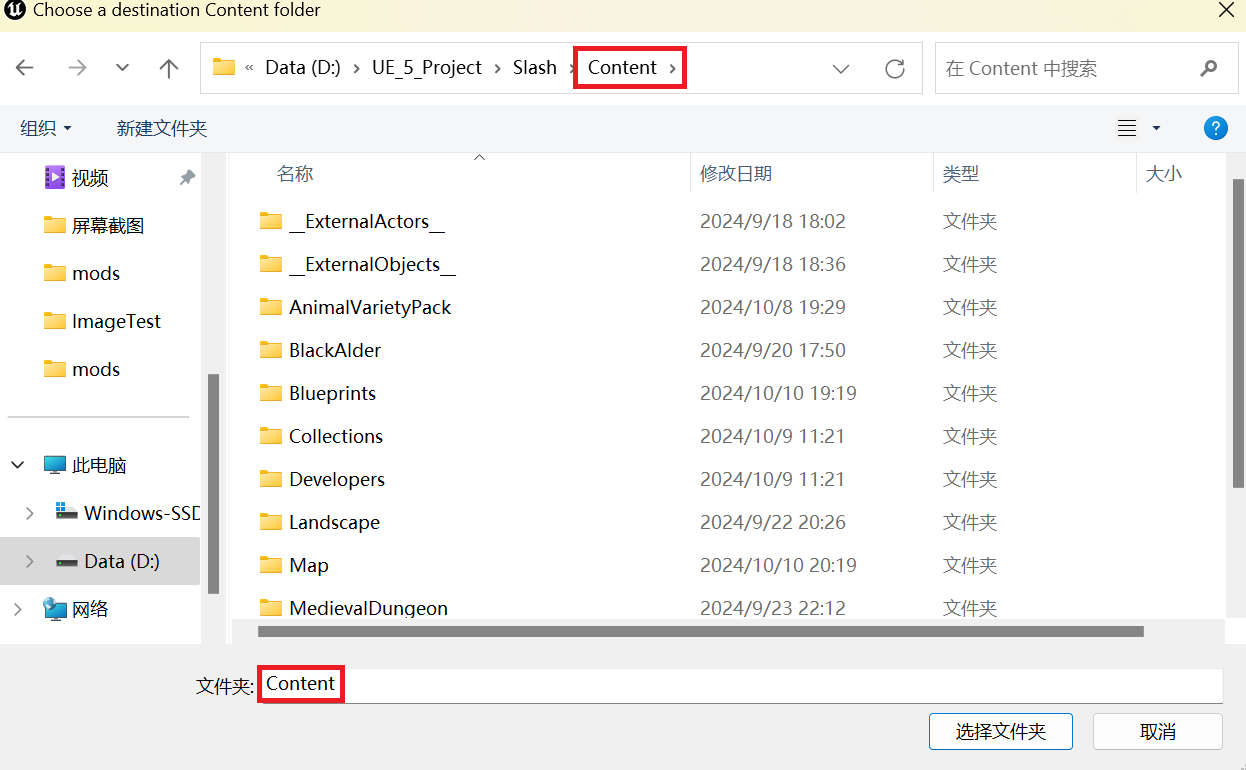Image resolution: width=1246 pixels, height=770 pixels.
Task: Expand the address bar history dropdown
Action: [841, 68]
